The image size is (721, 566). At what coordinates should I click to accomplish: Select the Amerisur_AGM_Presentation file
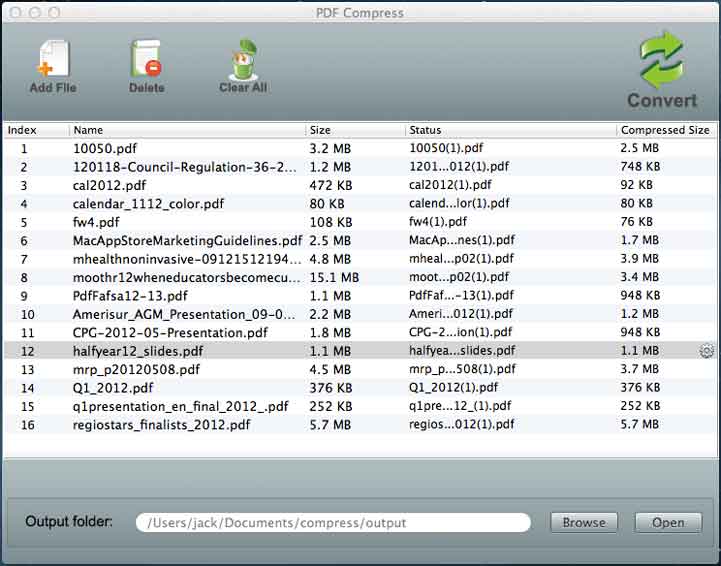tap(360, 314)
